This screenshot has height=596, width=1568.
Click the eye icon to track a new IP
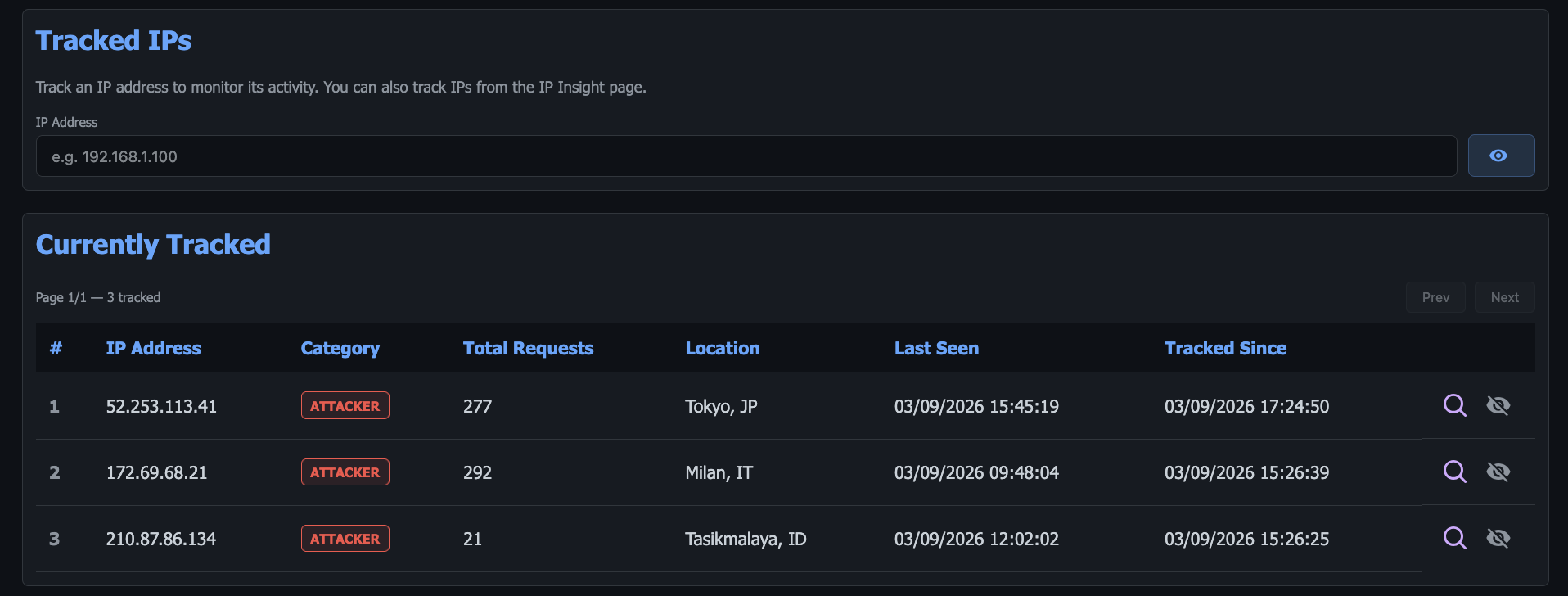(x=1501, y=156)
